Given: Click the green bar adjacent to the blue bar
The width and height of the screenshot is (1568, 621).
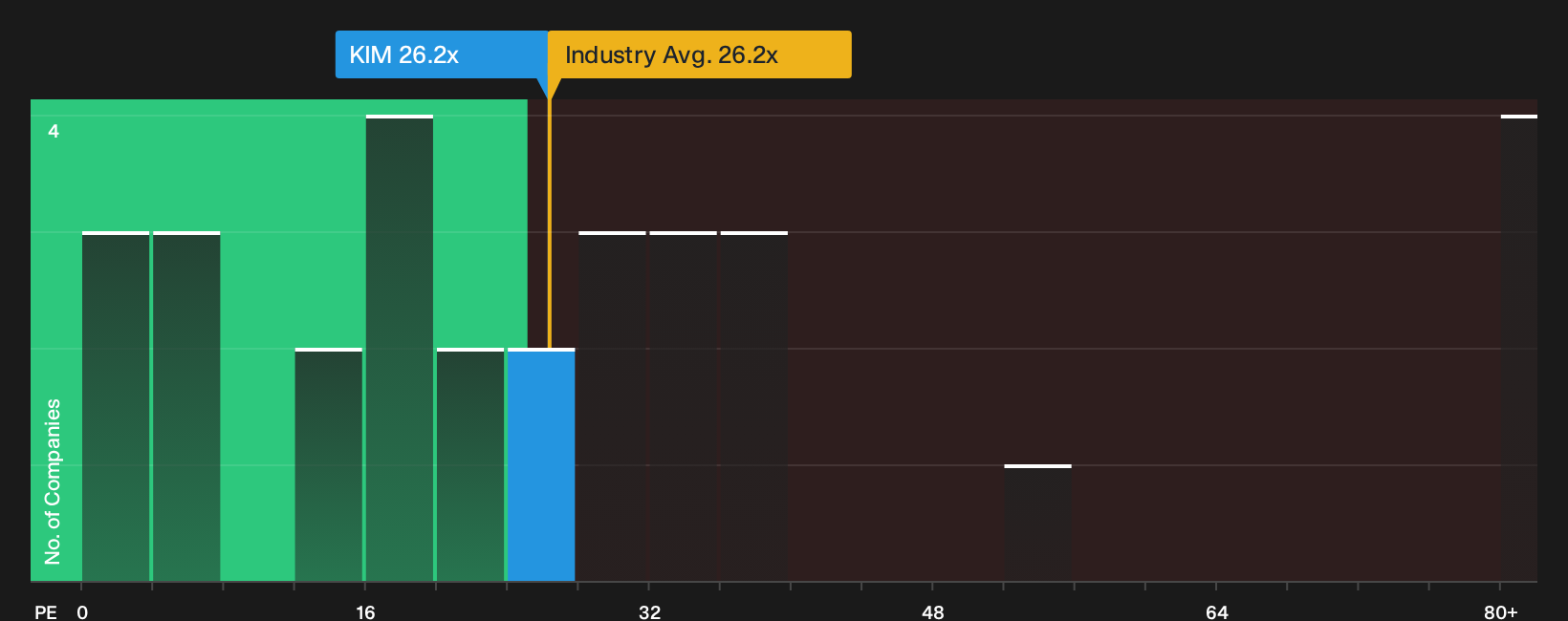Looking at the screenshot, I should (470, 464).
